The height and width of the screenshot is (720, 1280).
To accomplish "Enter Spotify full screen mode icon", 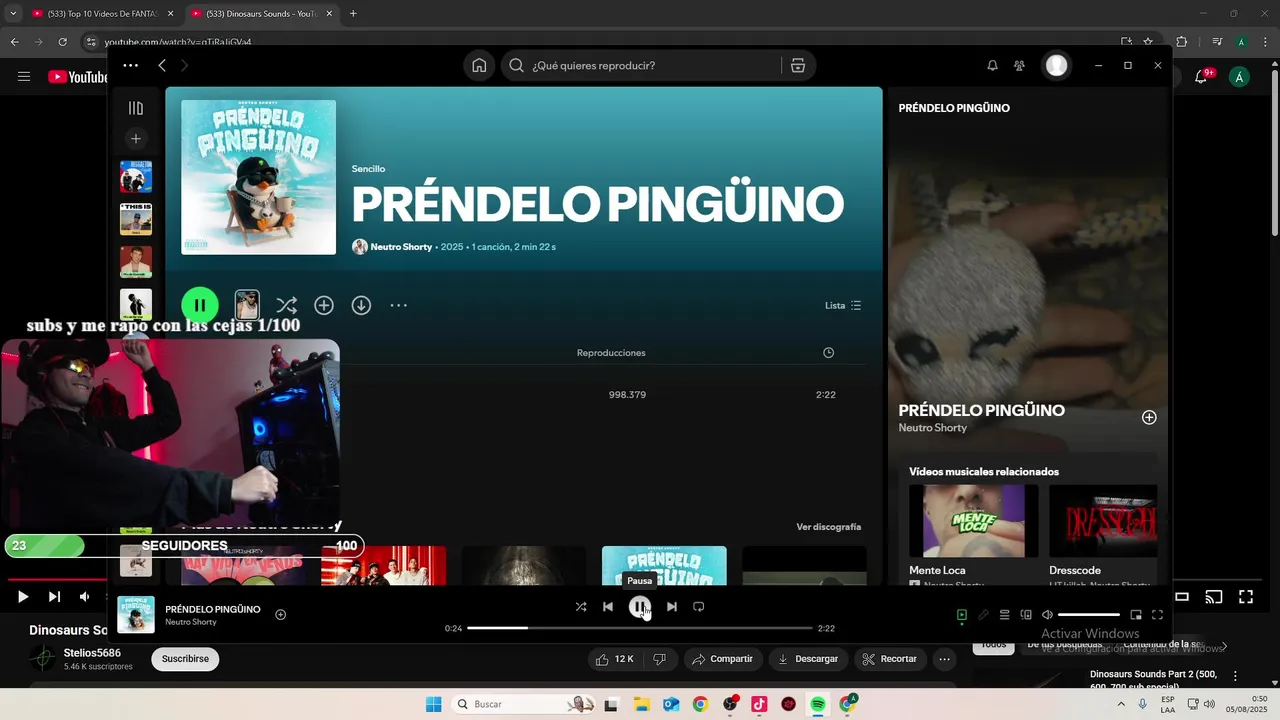I will (x=1157, y=615).
